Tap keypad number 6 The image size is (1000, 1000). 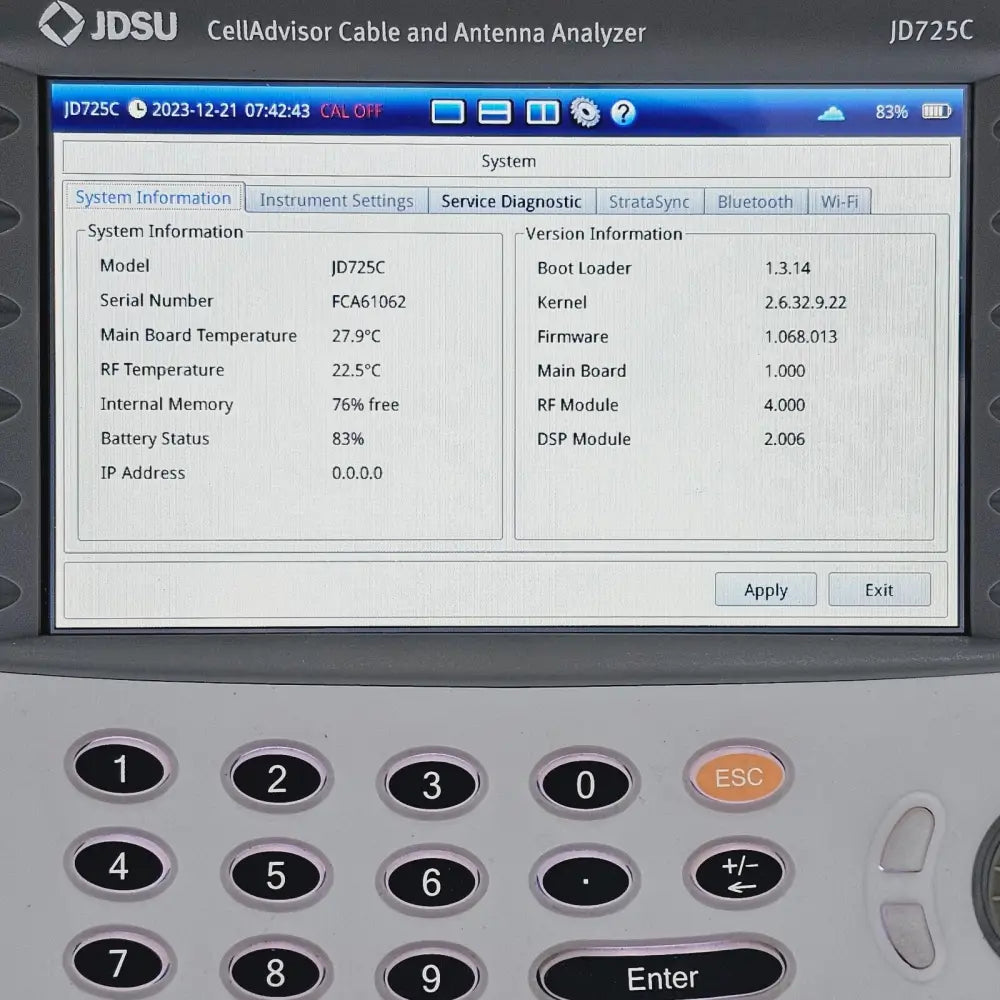click(432, 882)
